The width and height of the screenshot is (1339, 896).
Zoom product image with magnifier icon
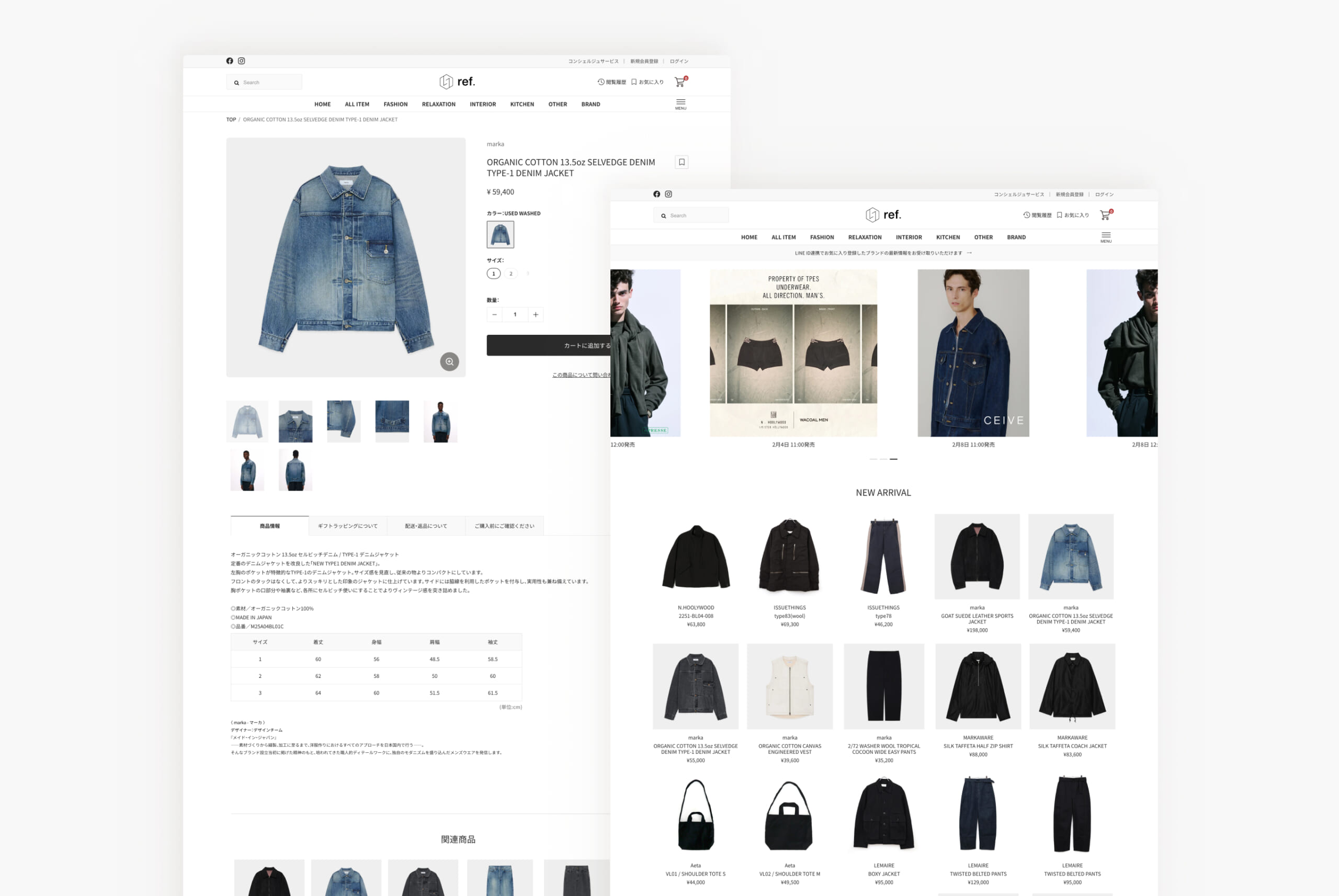click(x=450, y=362)
